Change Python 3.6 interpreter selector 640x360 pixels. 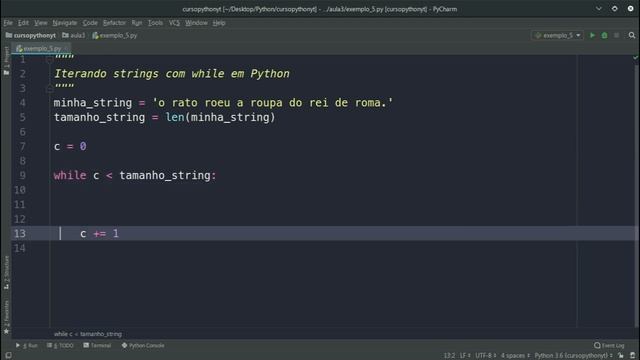point(573,356)
